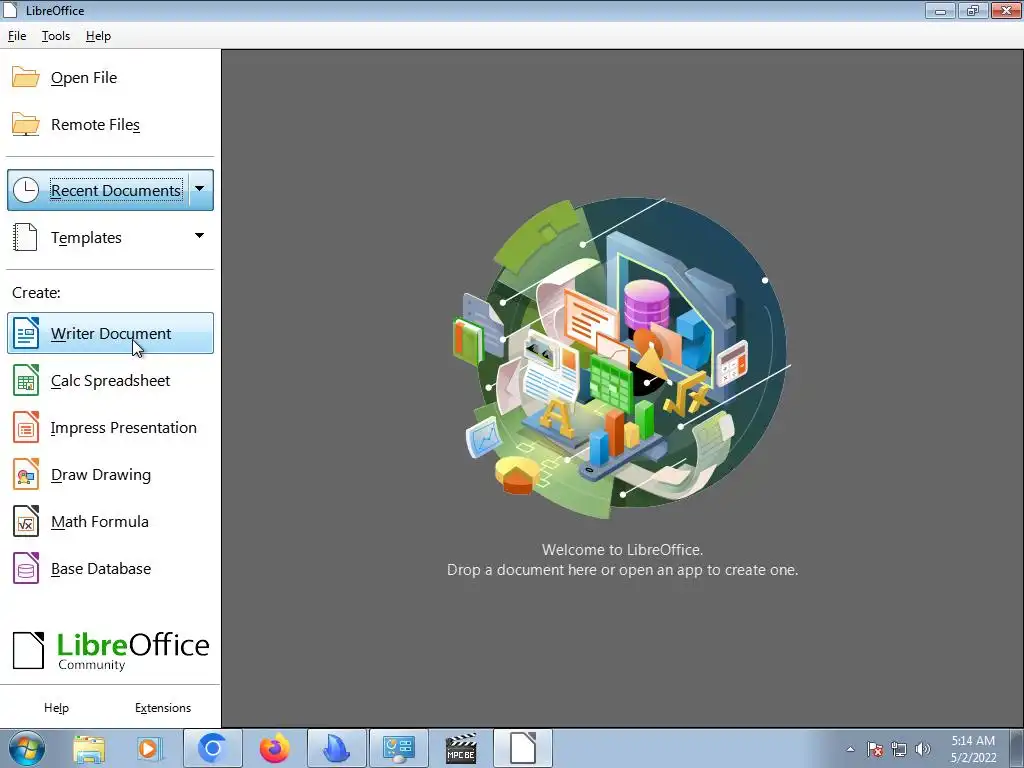
Task: Open the Help link at the bottom sidebar
Action: pyautogui.click(x=56, y=708)
